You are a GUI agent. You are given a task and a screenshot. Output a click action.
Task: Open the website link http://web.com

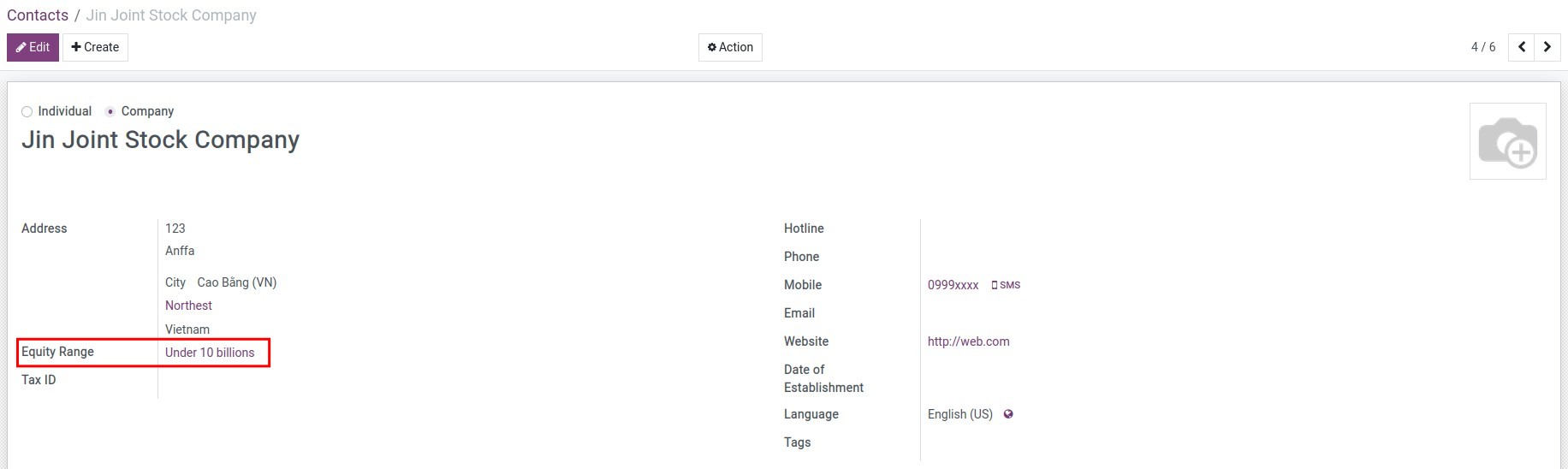(968, 341)
